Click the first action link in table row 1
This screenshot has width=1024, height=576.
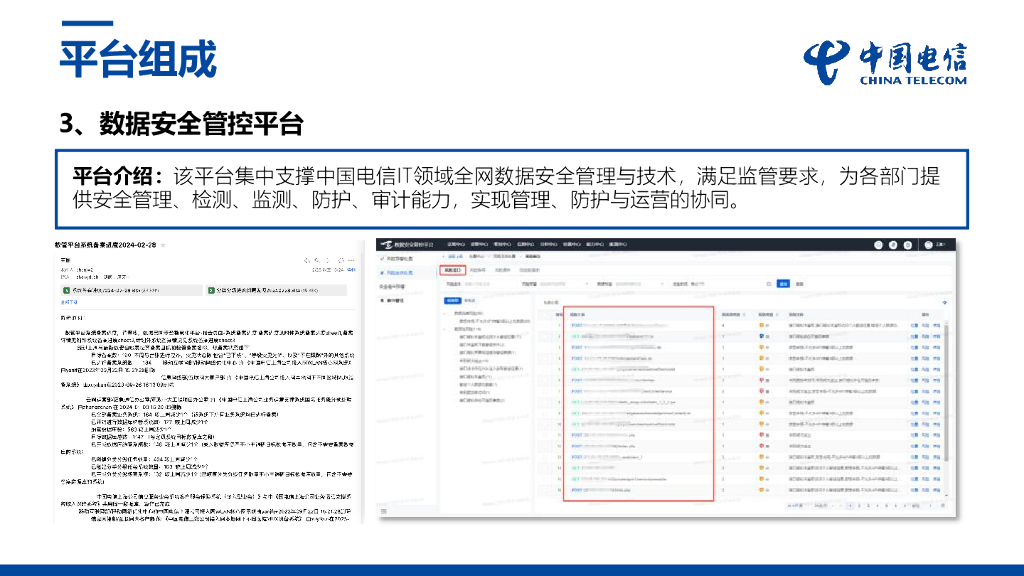(x=914, y=325)
